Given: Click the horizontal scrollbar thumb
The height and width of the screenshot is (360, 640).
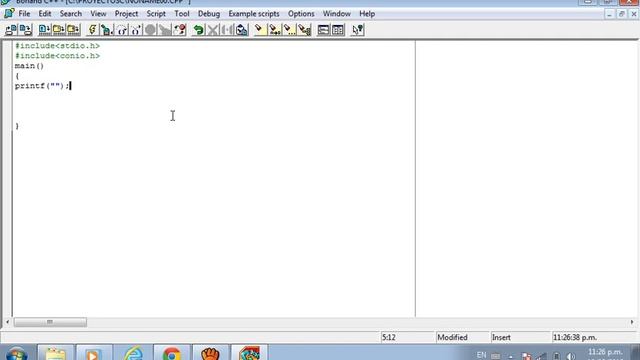Looking at the screenshot, I should pyautogui.click(x=50, y=322).
